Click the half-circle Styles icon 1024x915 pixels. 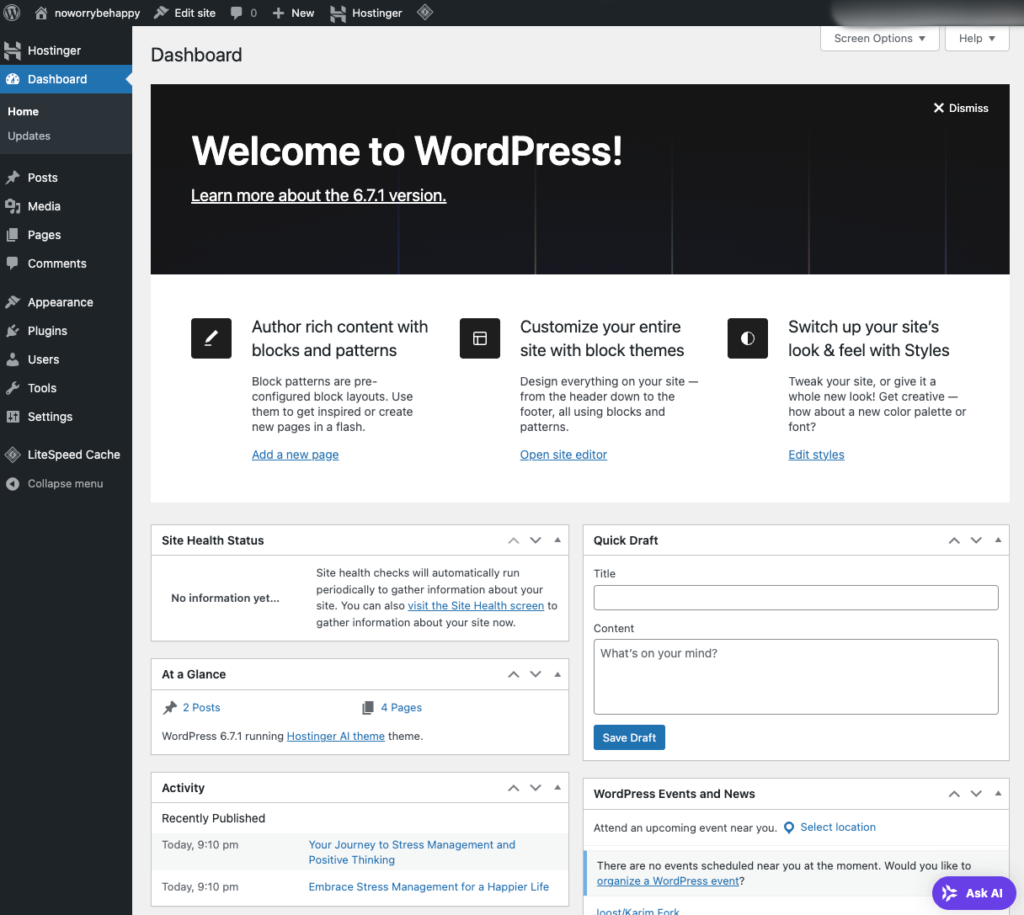click(x=748, y=338)
